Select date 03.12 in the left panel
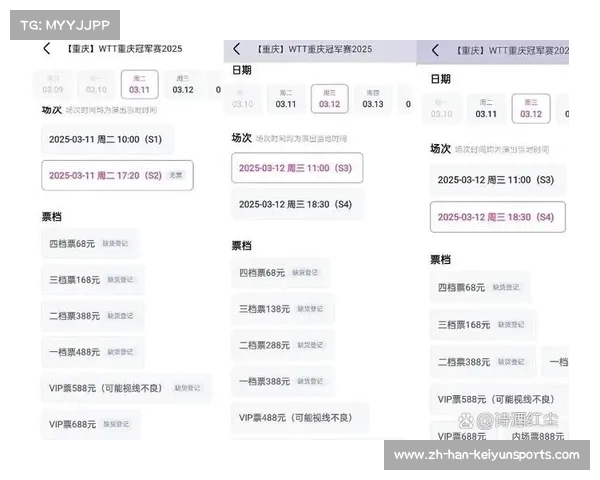The height and width of the screenshot is (480, 600). click(x=183, y=85)
